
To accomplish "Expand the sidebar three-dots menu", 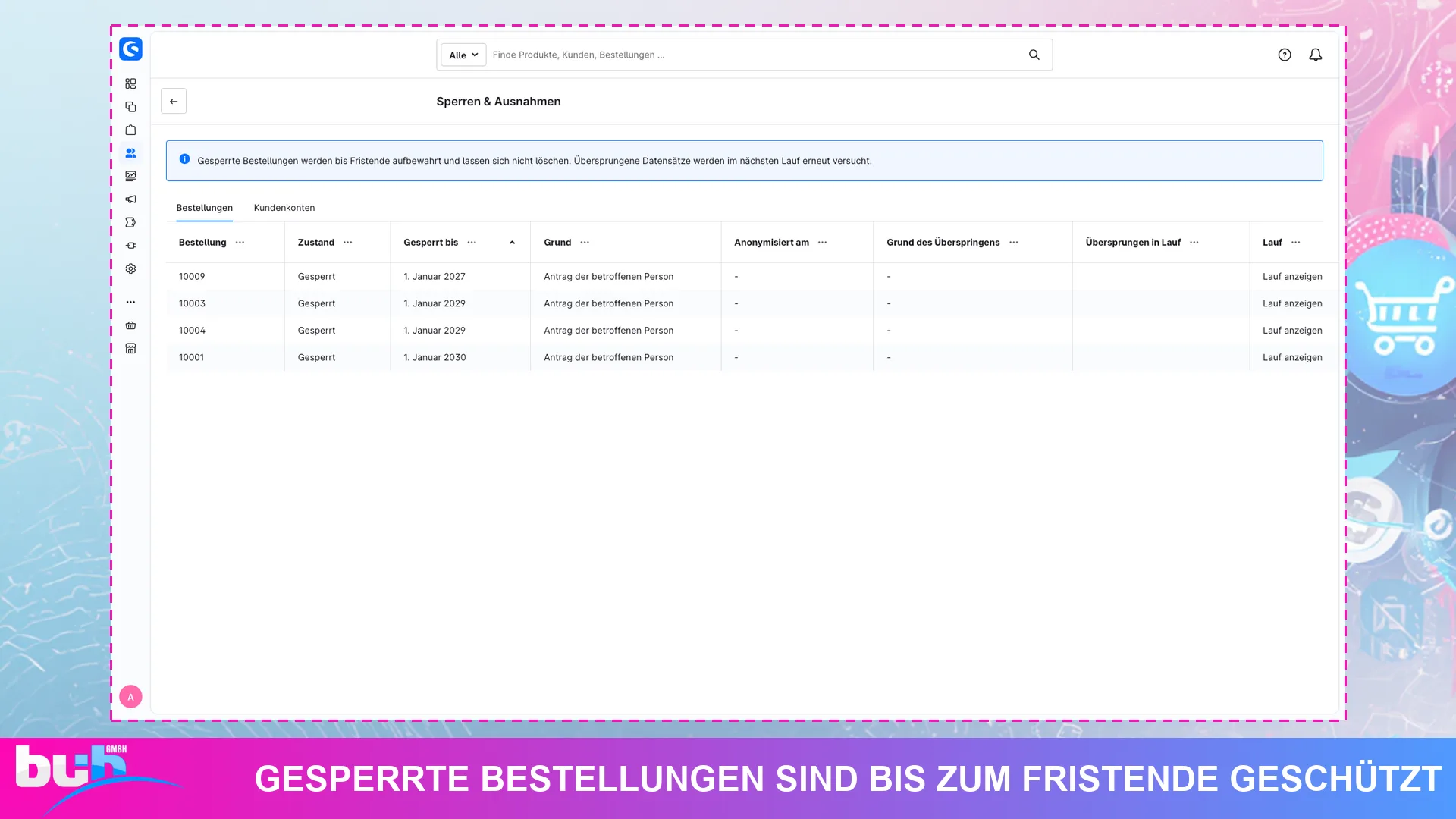I will tap(130, 302).
